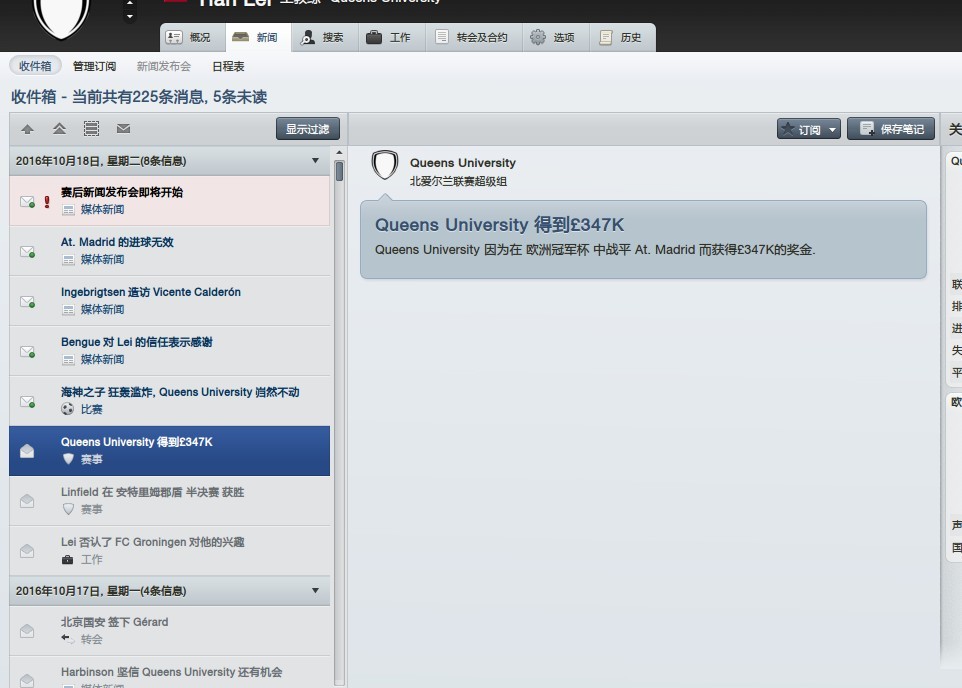
Task: Switch to the 新闻 news tab
Action: 258,37
